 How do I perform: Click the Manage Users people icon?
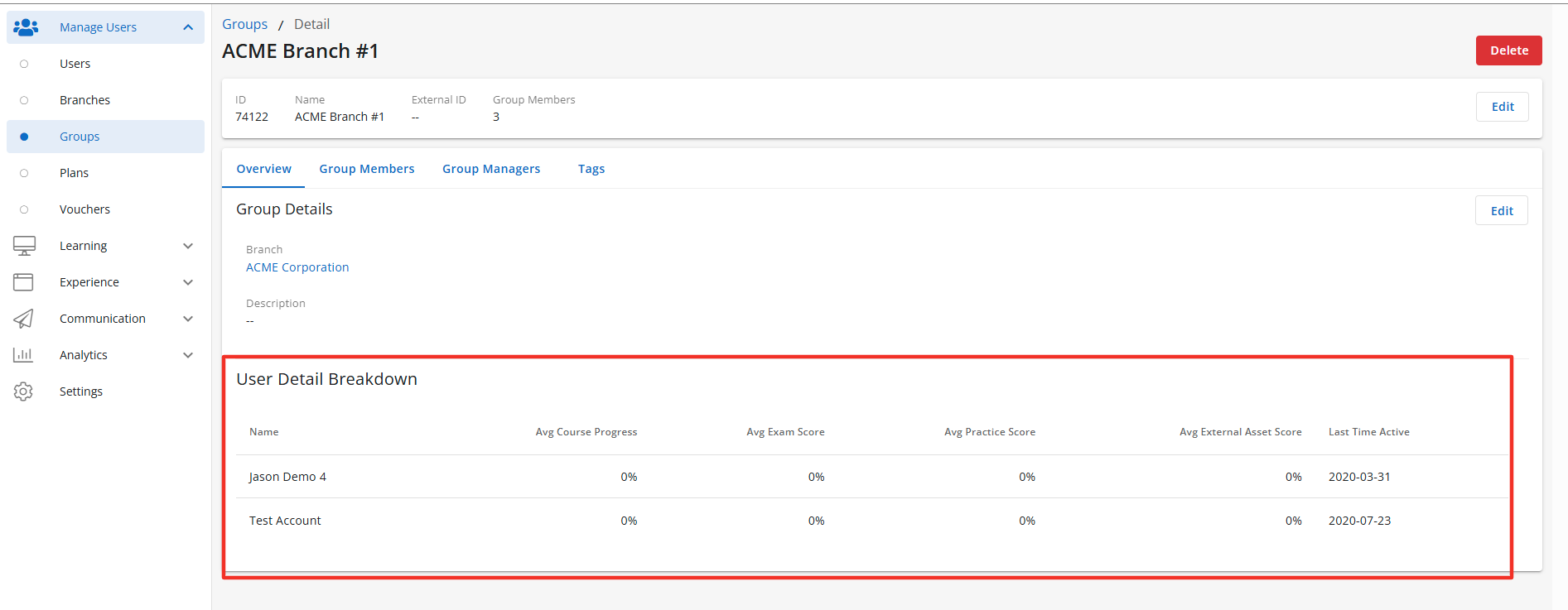pos(26,27)
